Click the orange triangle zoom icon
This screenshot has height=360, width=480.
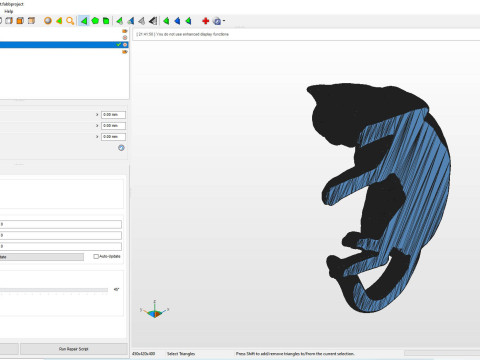(x=59, y=21)
